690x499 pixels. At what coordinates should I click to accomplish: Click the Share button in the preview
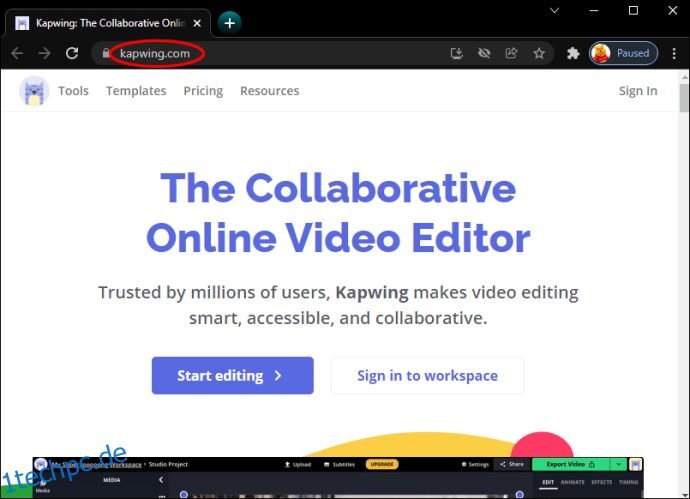[x=512, y=464]
